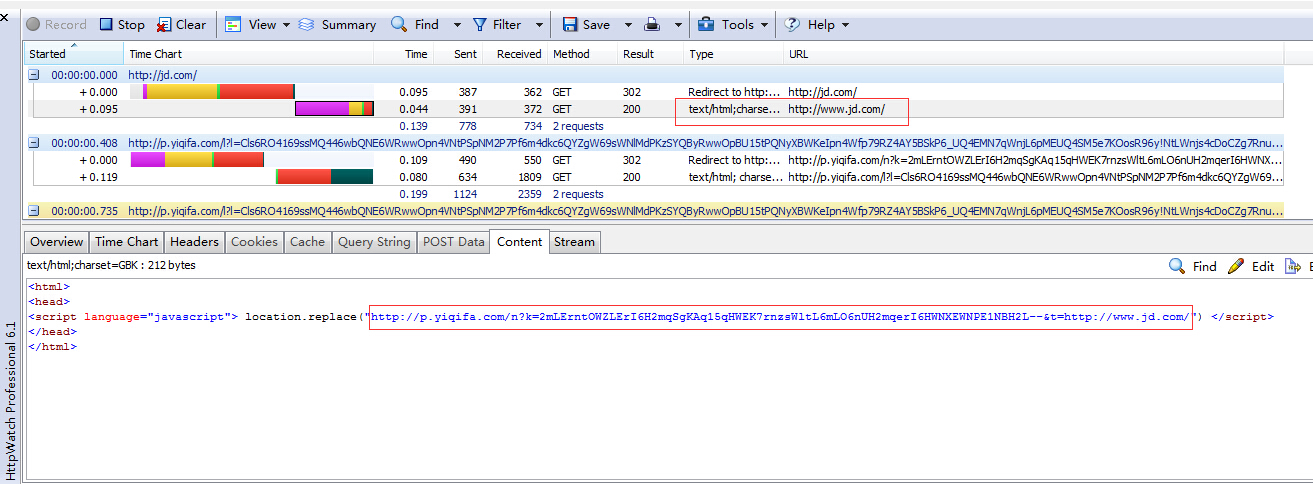The width and height of the screenshot is (1313, 484).
Task: Stop recording with the Stop button
Action: (121, 24)
